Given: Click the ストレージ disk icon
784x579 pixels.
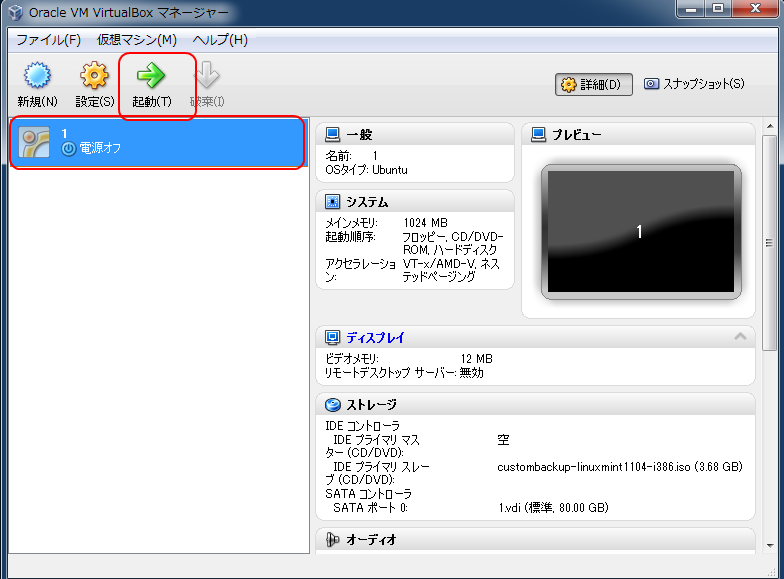Looking at the screenshot, I should (332, 404).
